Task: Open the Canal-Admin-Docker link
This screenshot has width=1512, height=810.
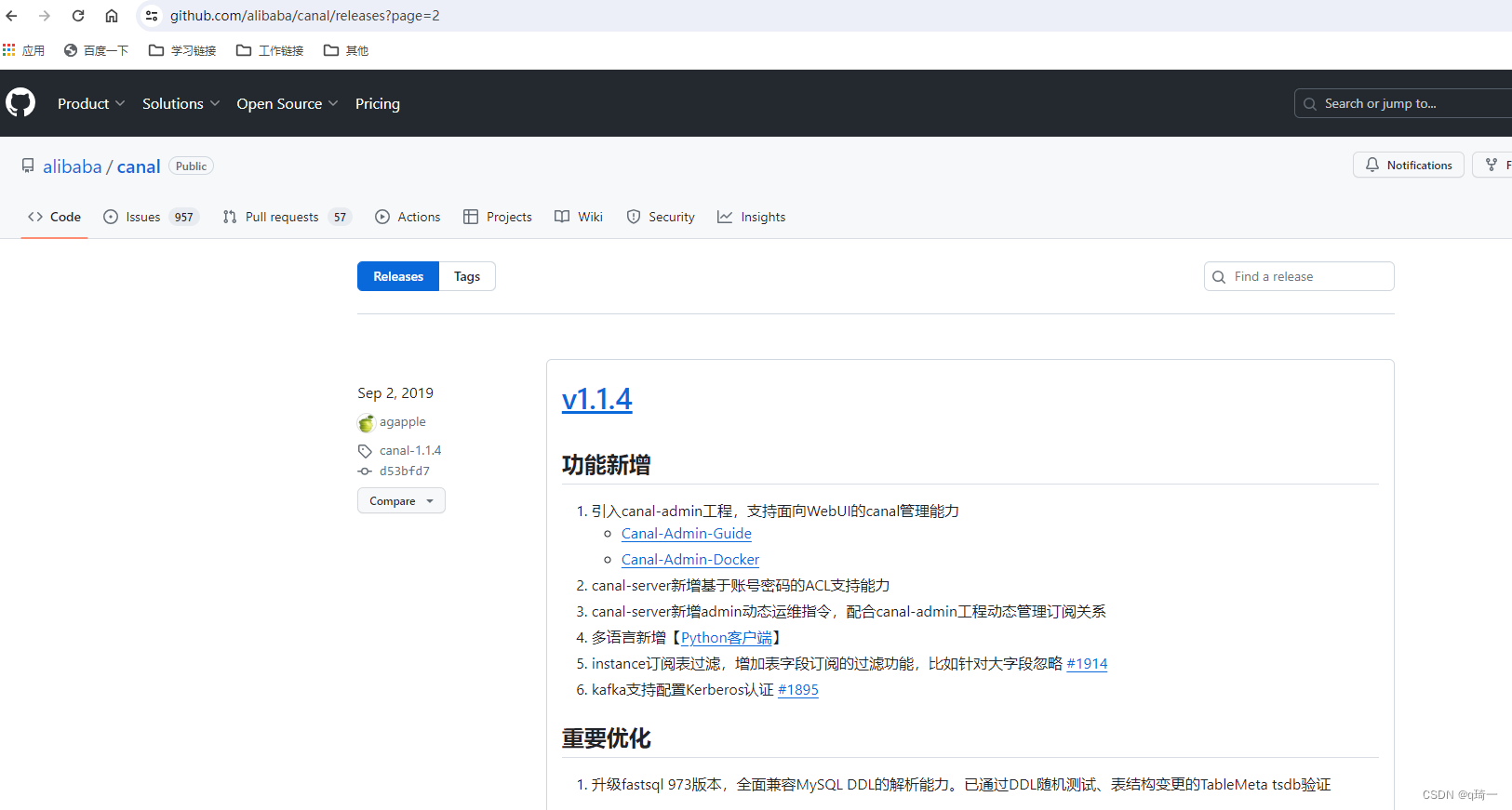Action: pyautogui.click(x=690, y=560)
